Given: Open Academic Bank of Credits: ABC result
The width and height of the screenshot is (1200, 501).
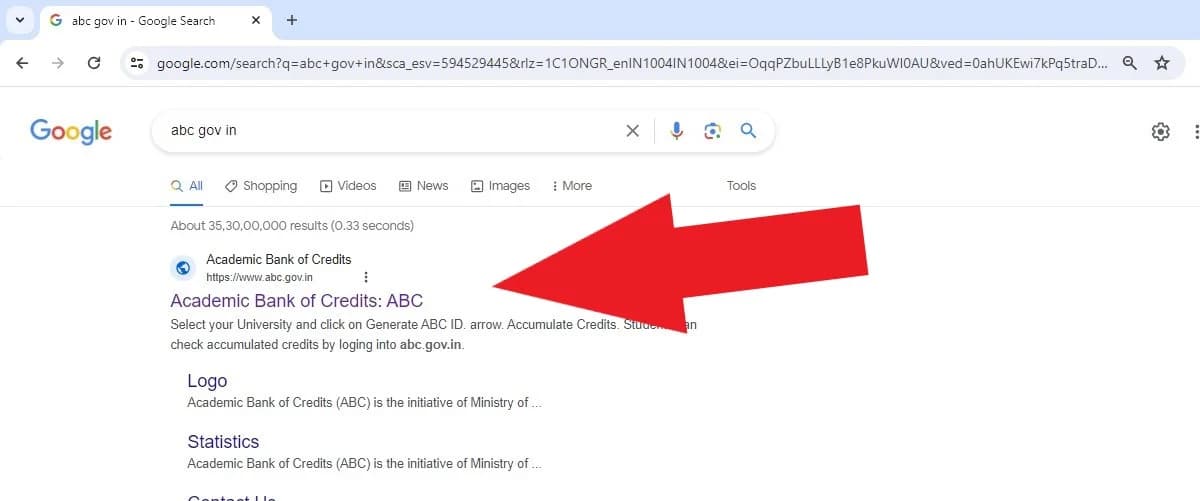Looking at the screenshot, I should coord(297,301).
